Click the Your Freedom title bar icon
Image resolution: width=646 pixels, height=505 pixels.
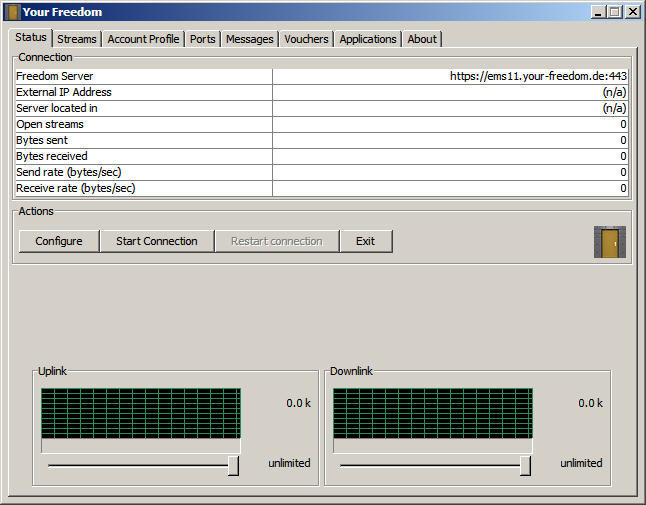click(x=13, y=12)
